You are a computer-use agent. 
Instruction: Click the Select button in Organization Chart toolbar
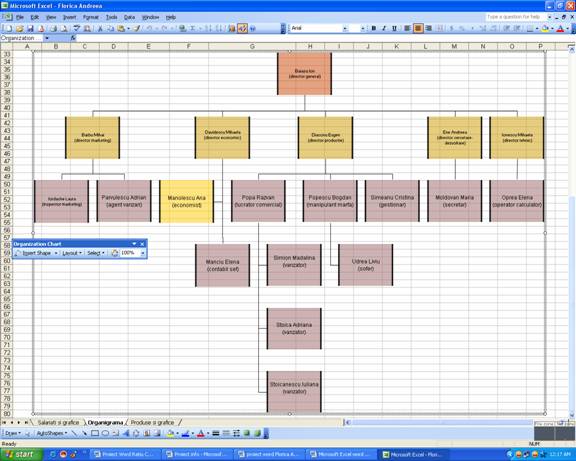tap(96, 253)
